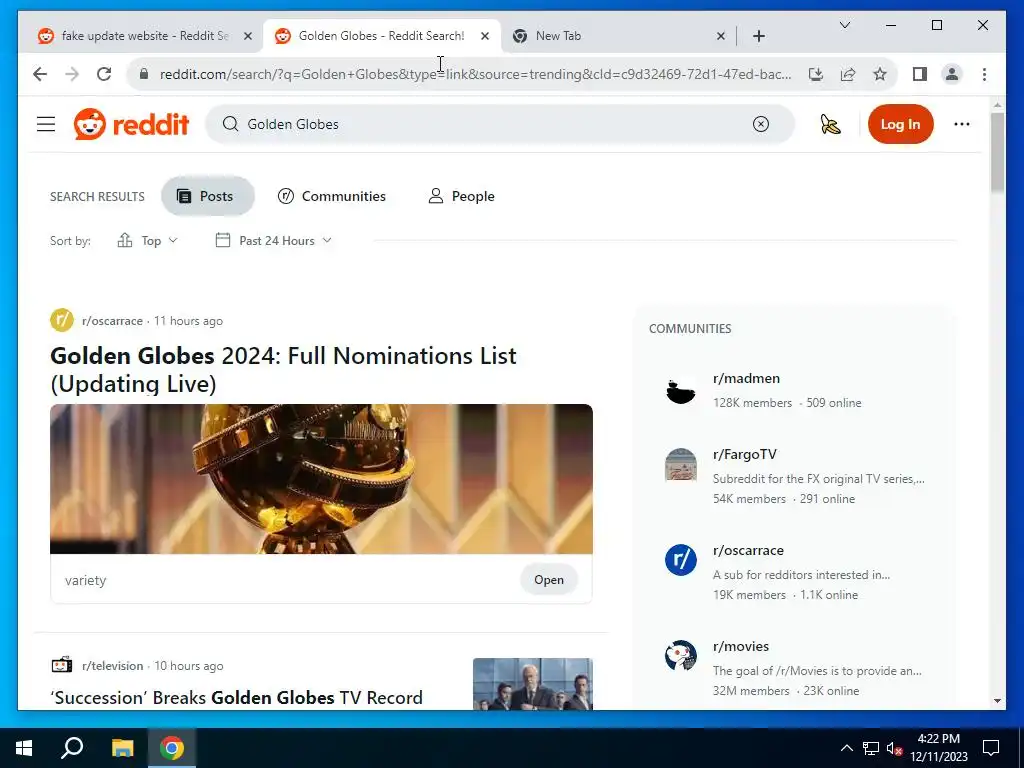Open the r/oscarrace post source link
The height and width of the screenshot is (768, 1024).
[112, 321]
